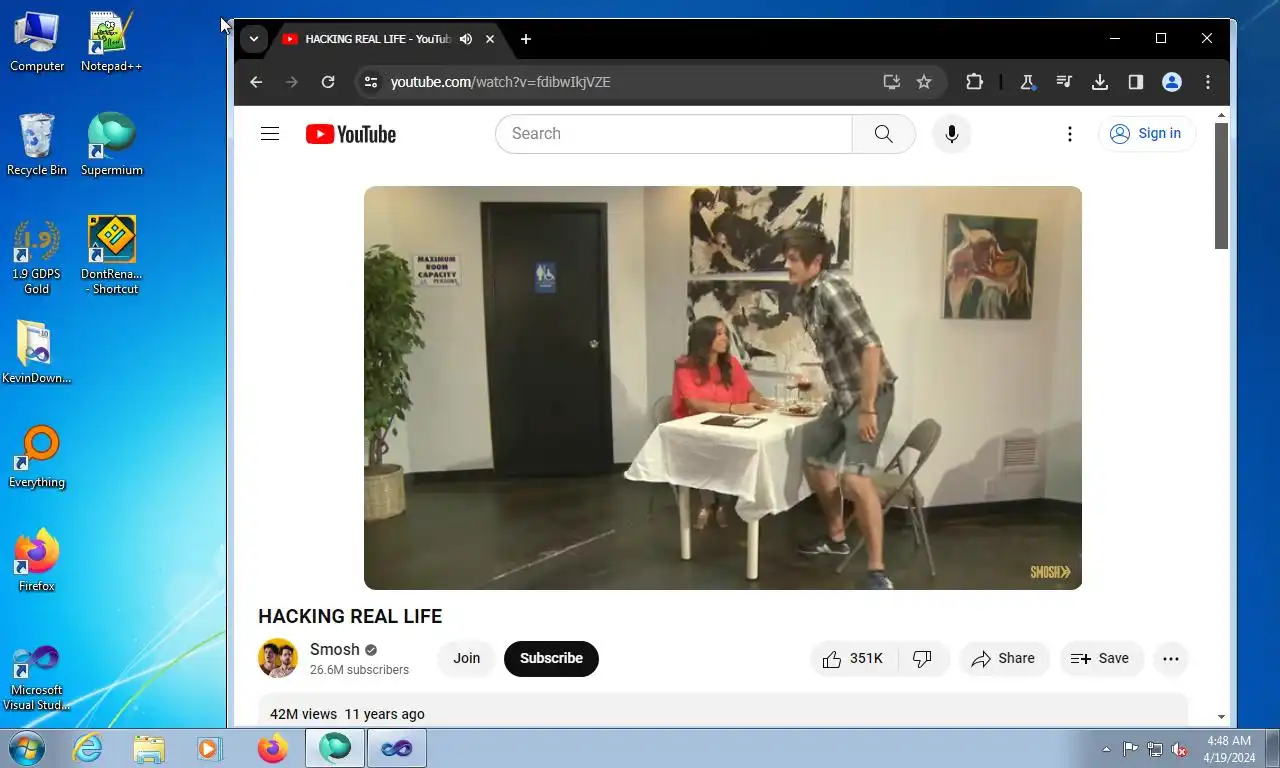Viewport: 1280px width, 768px height.
Task: Close the HACKING REAL LIFE tab
Action: (x=490, y=39)
